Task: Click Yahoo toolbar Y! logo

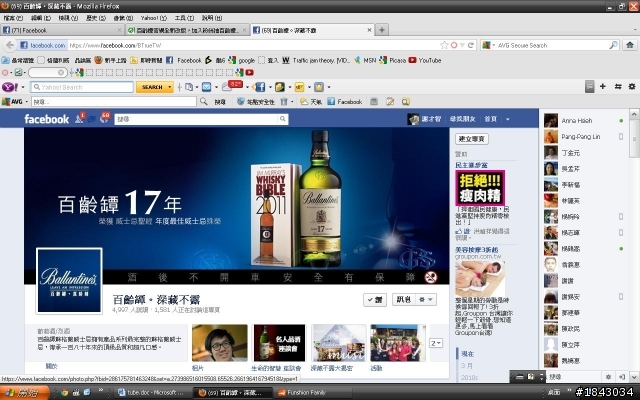Action: 9,87
